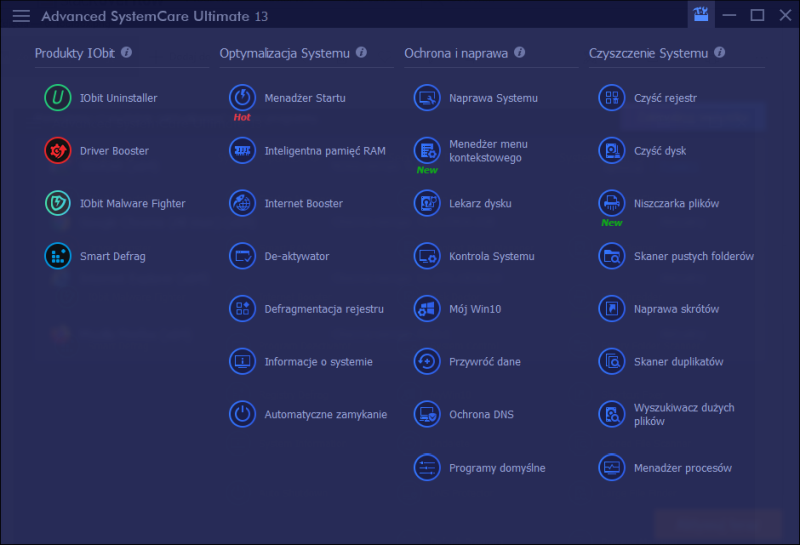Click info icon beside Optymalizacja Systemu
800x545 pixels.
pyautogui.click(x=361, y=53)
